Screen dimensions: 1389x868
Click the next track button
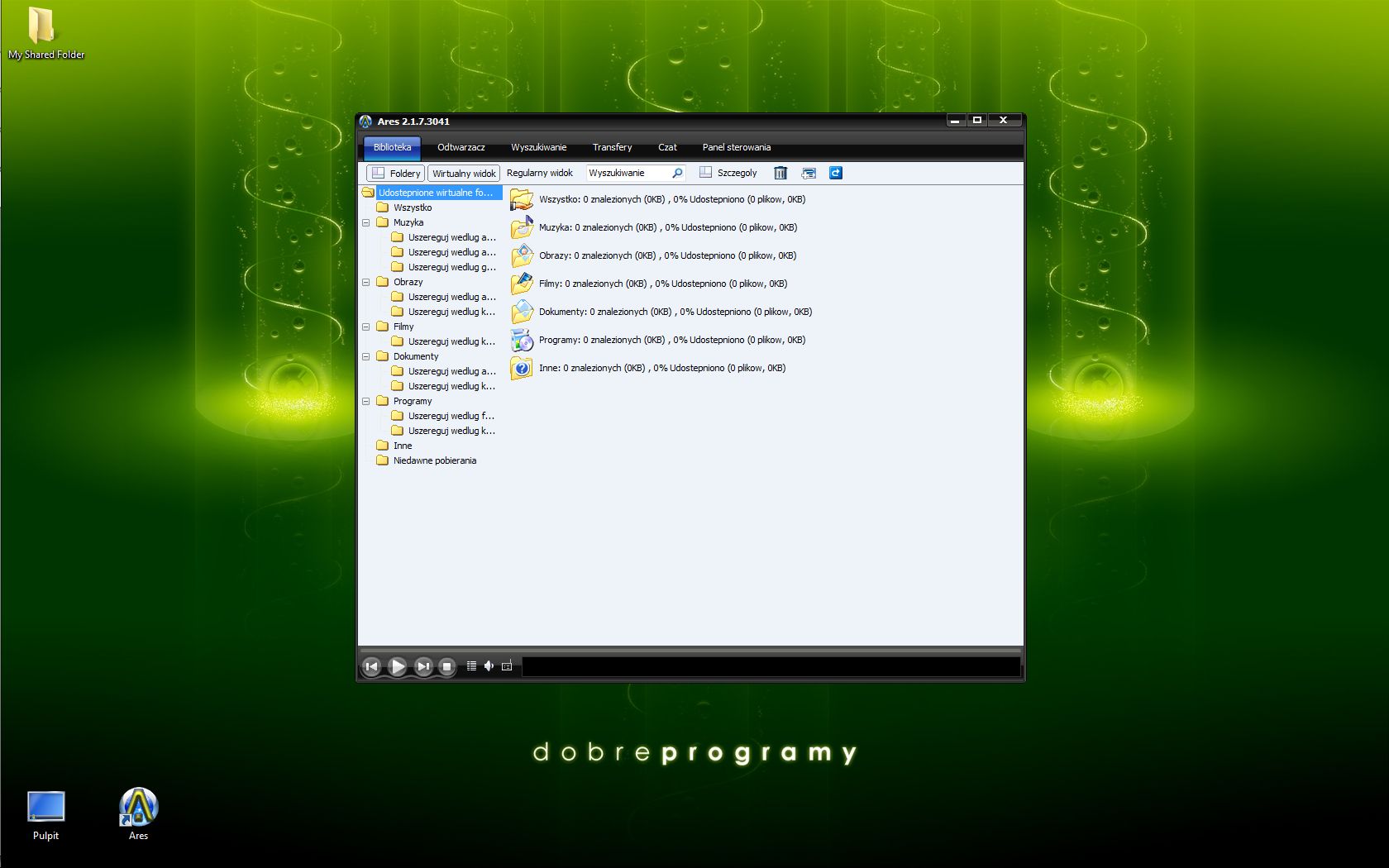pyautogui.click(x=423, y=666)
